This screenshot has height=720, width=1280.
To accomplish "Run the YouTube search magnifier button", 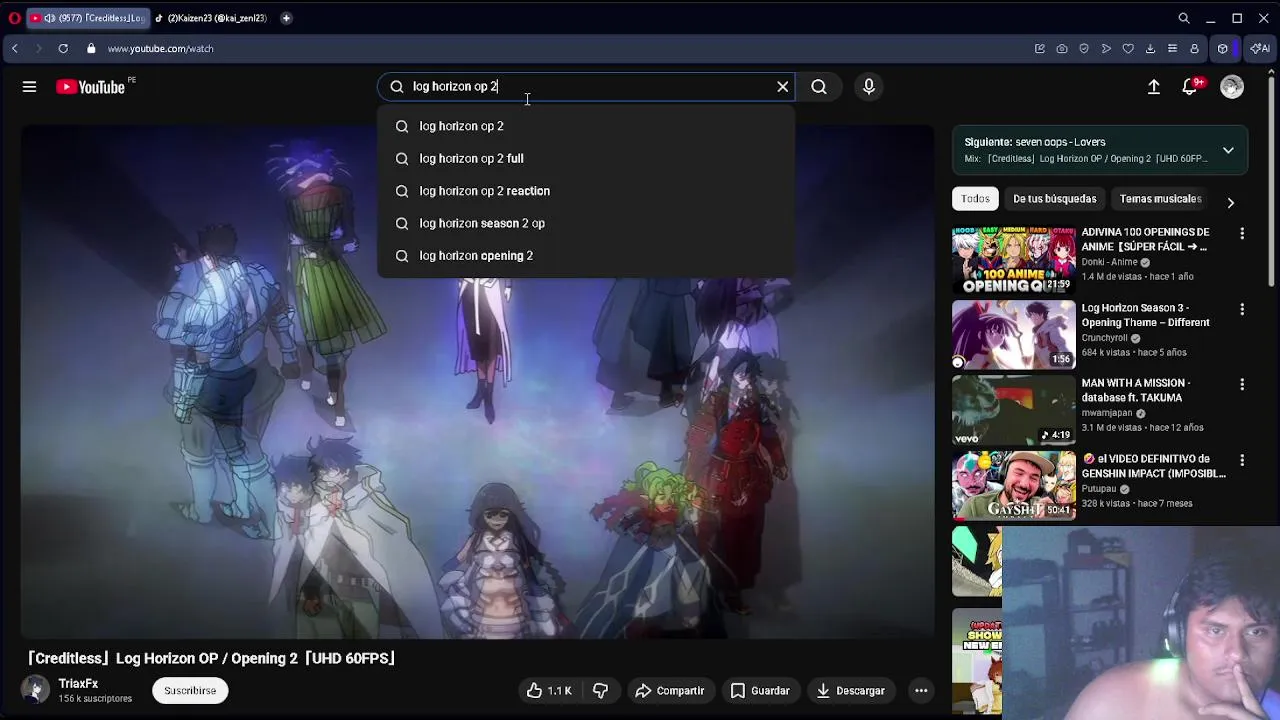I will [819, 87].
